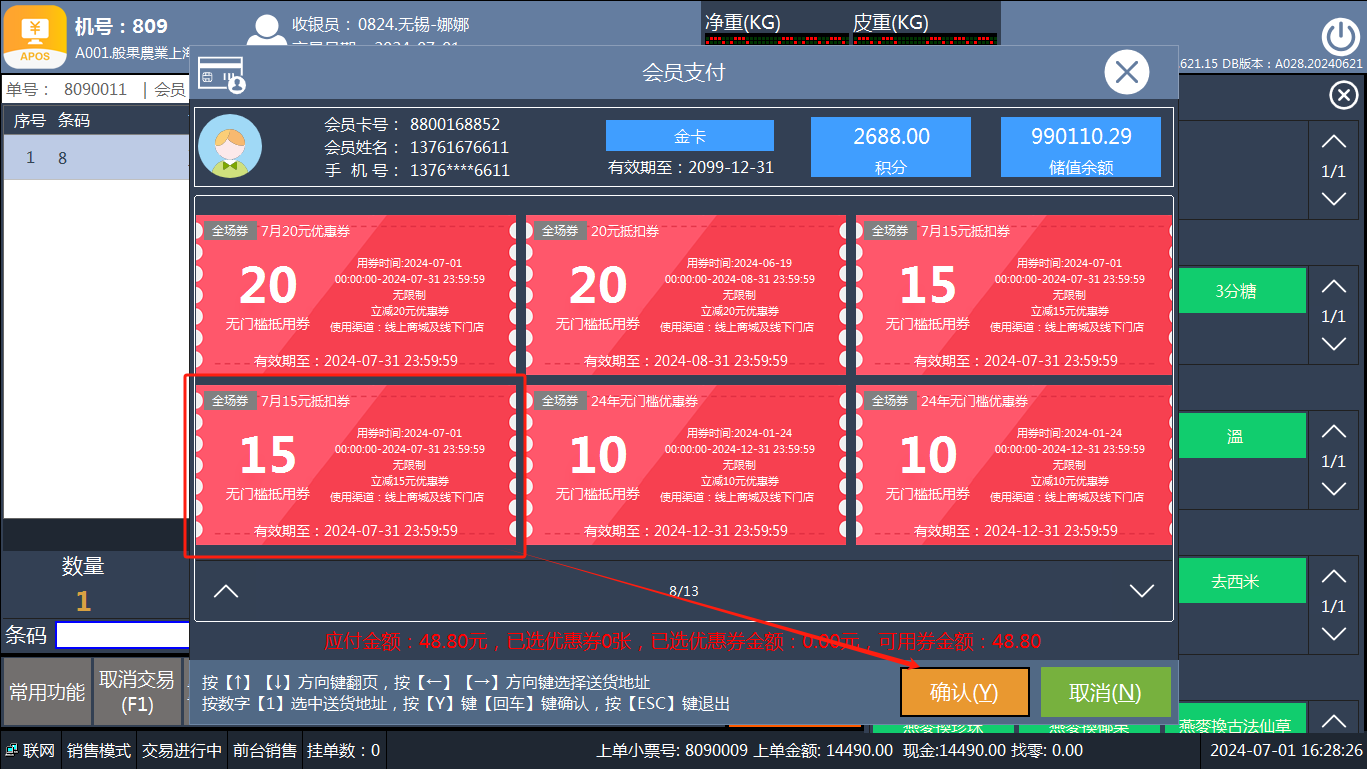Click down arrow in the 温 row
1367x769 pixels.
point(1334,489)
